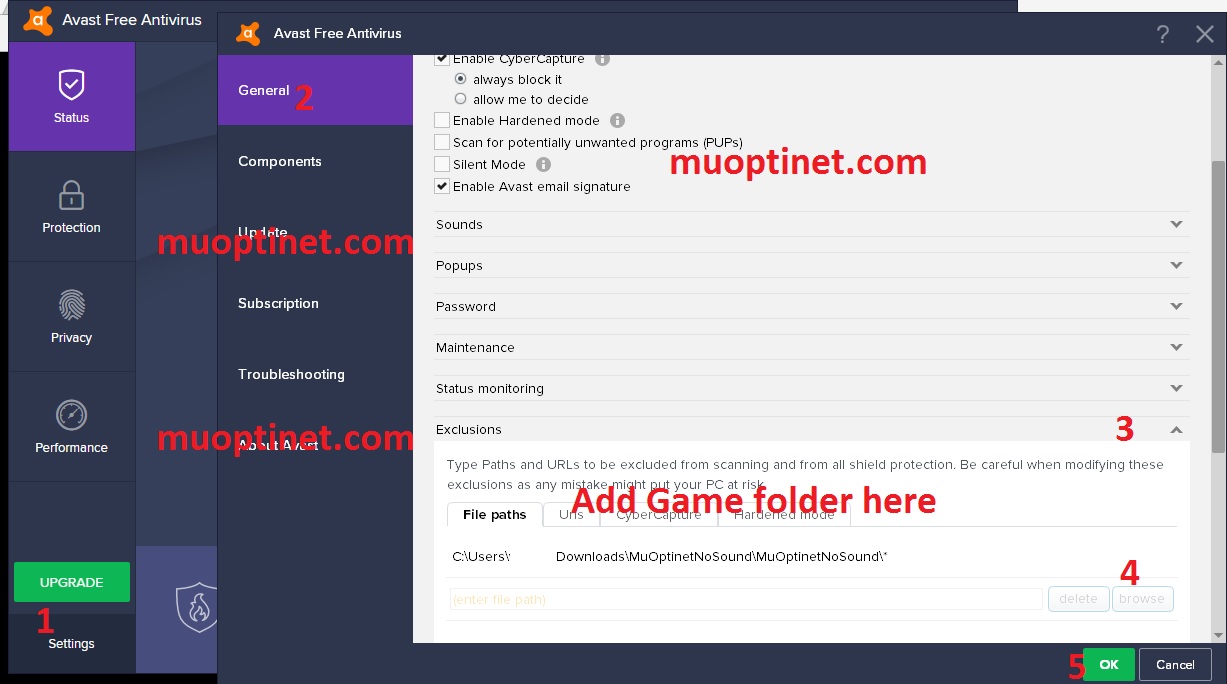Viewport: 1227px width, 684px height.
Task: Click the firewall shield flame icon
Action: (x=196, y=607)
